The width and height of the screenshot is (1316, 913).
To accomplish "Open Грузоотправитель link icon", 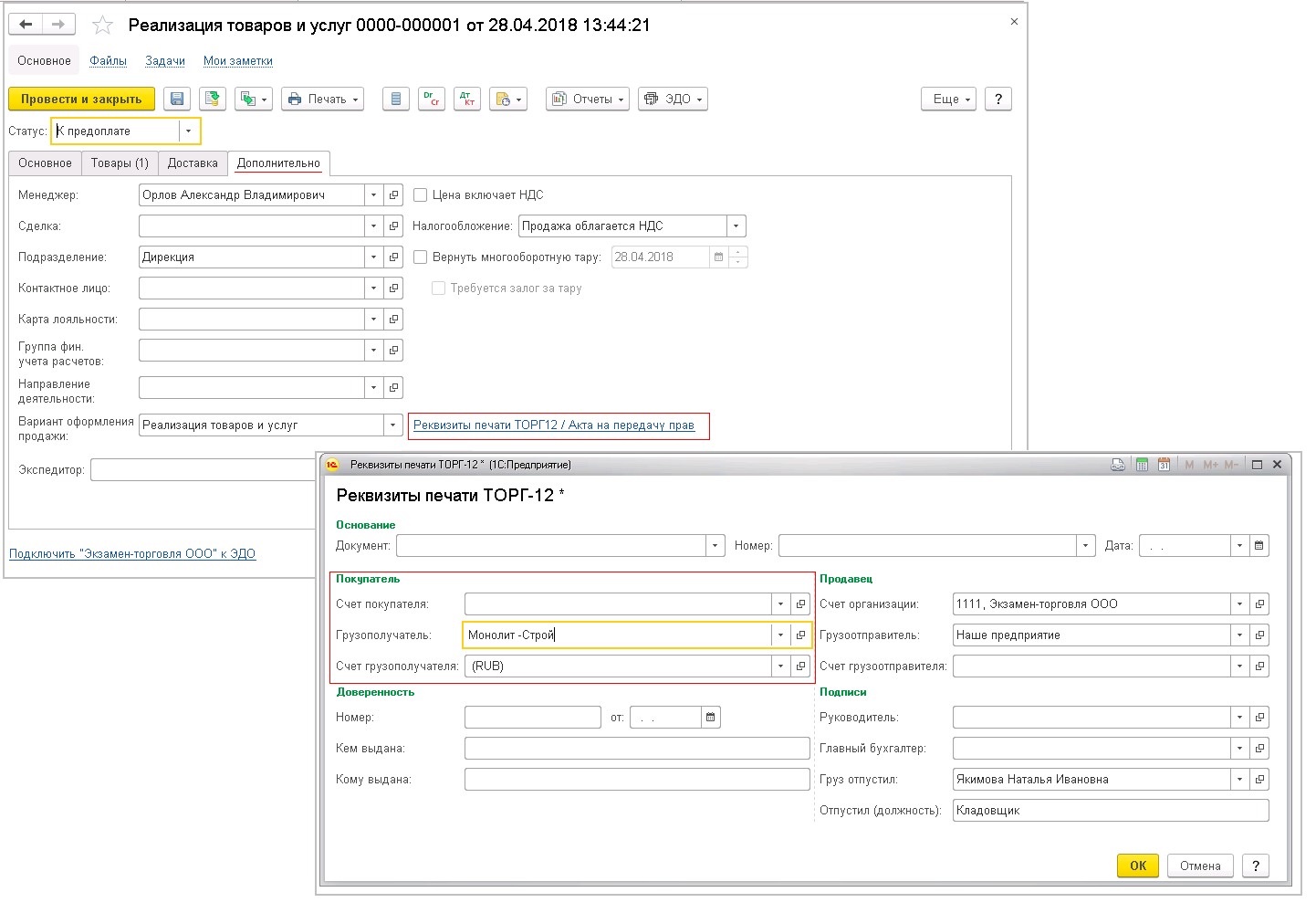I will tap(1259, 635).
